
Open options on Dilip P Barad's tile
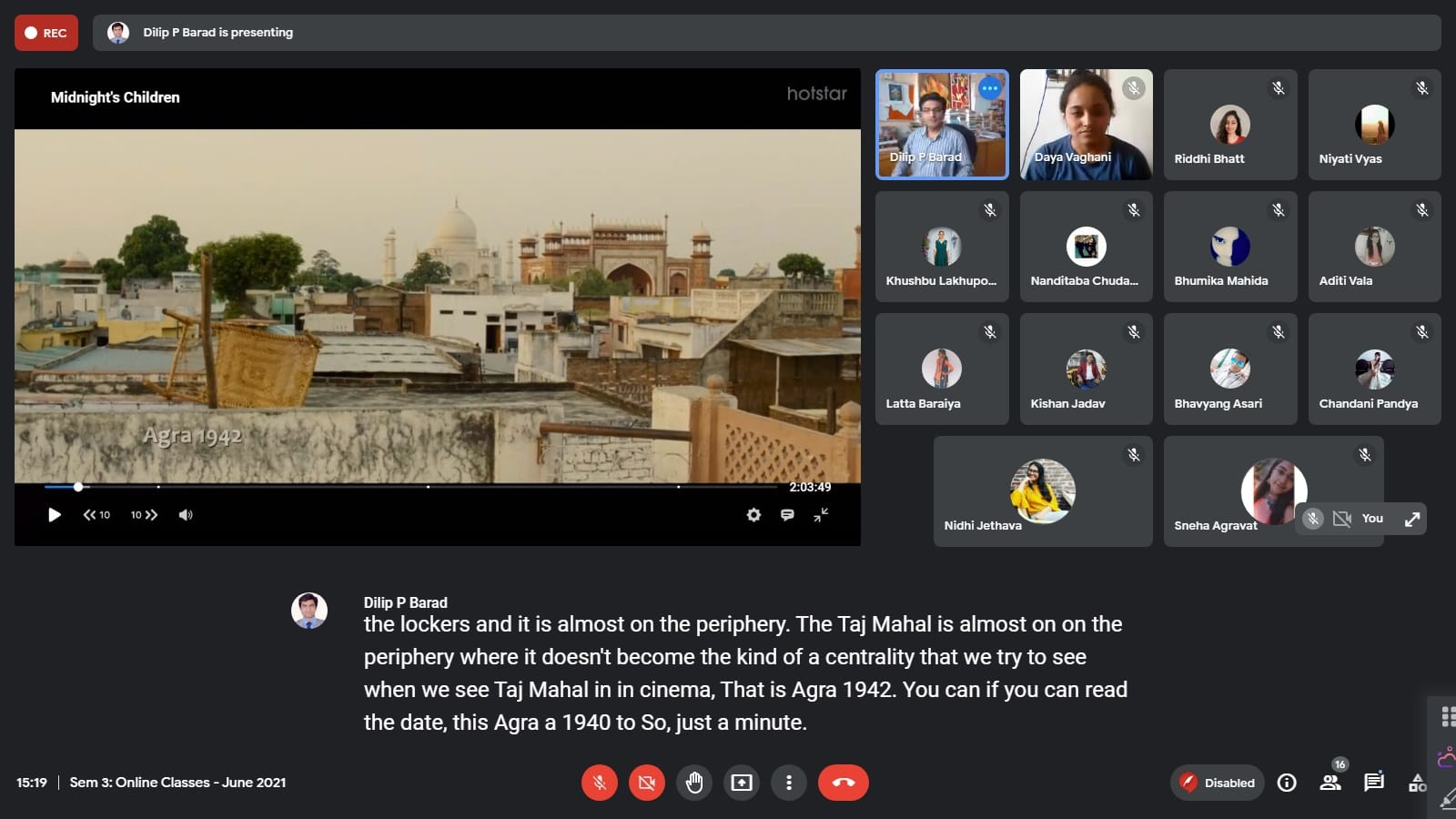click(x=990, y=88)
